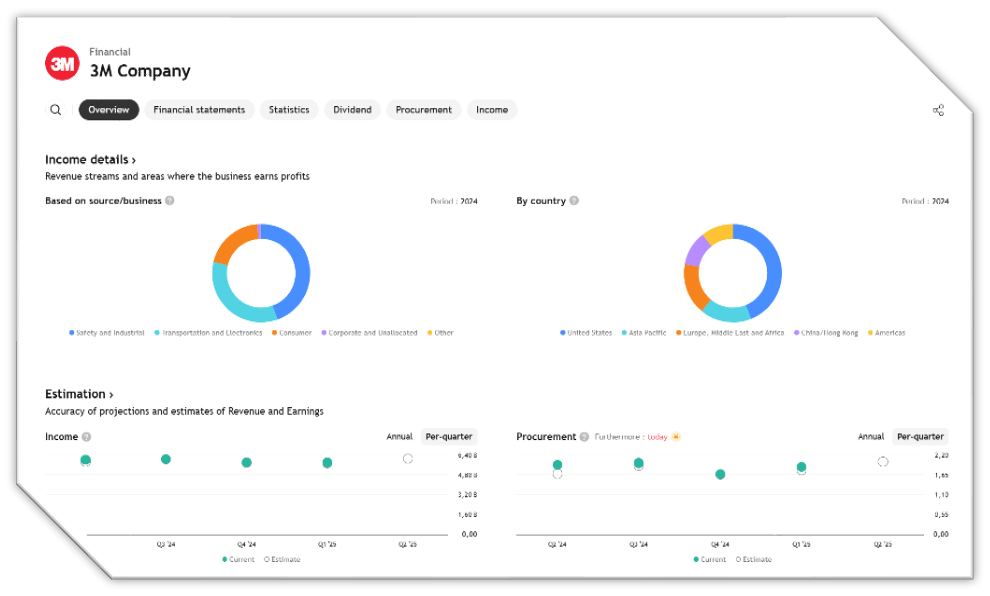Select Per-quarter view for Procurement chart
Image resolution: width=990 pixels, height=596 pixels.
pos(920,437)
